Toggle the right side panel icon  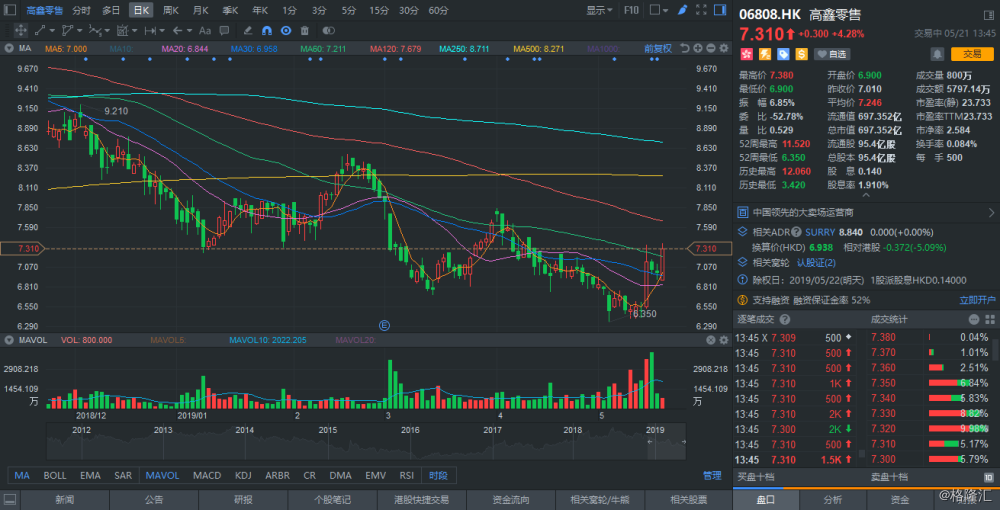(720, 10)
